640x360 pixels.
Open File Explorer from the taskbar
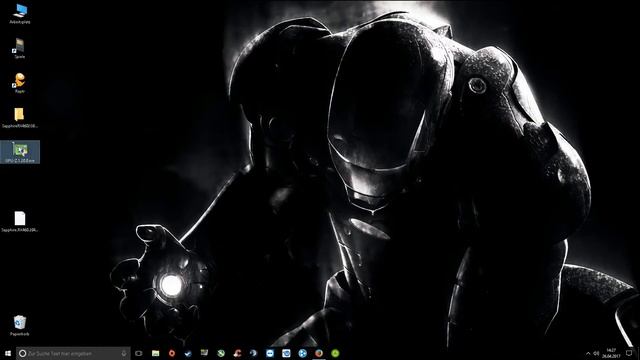pos(156,353)
